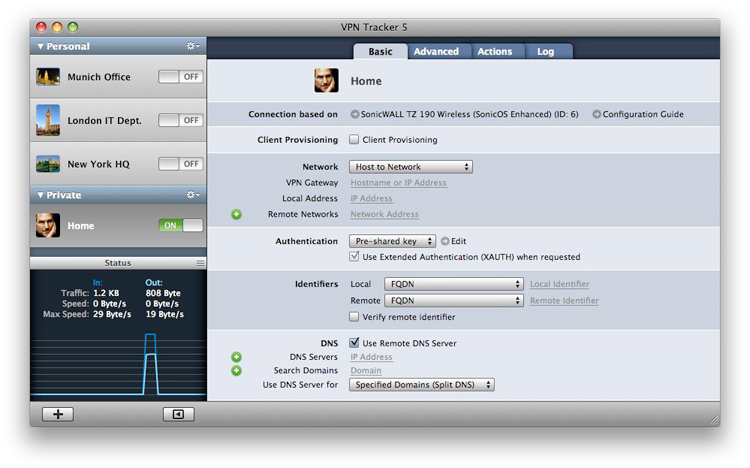
Task: Switch to the Basic tab
Action: coord(380,51)
